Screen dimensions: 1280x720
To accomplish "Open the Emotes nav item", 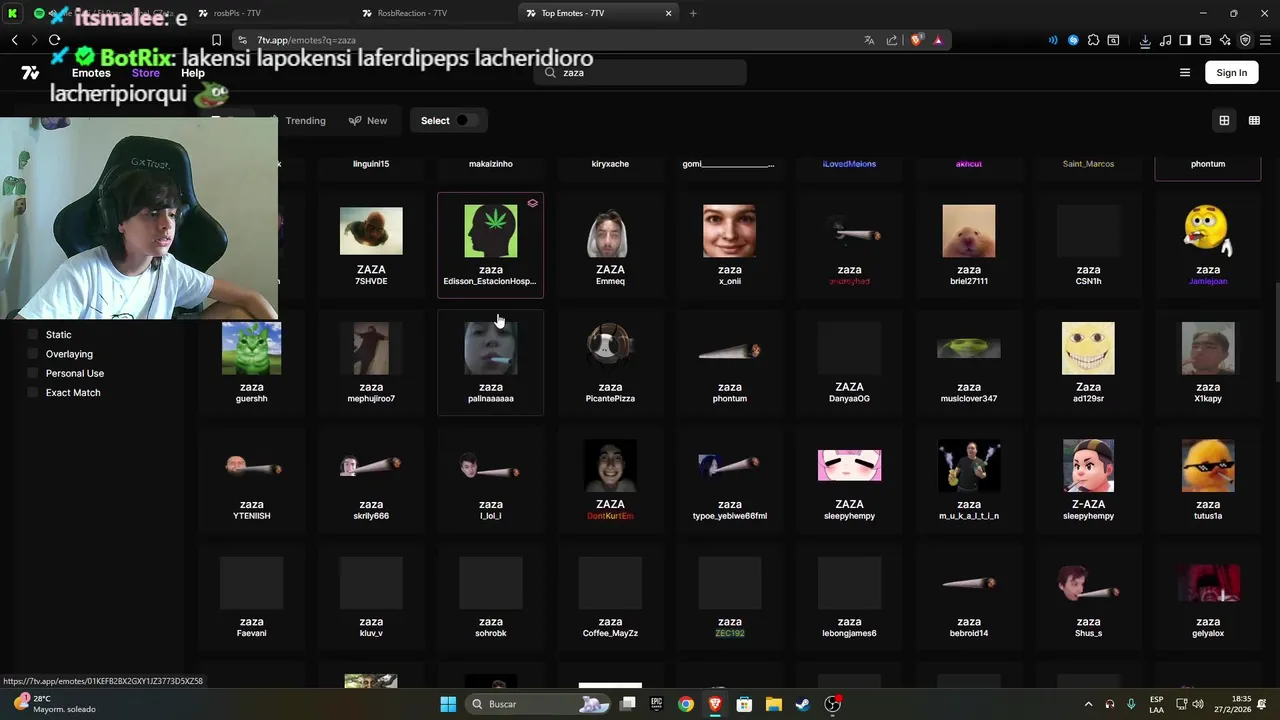I will (91, 73).
